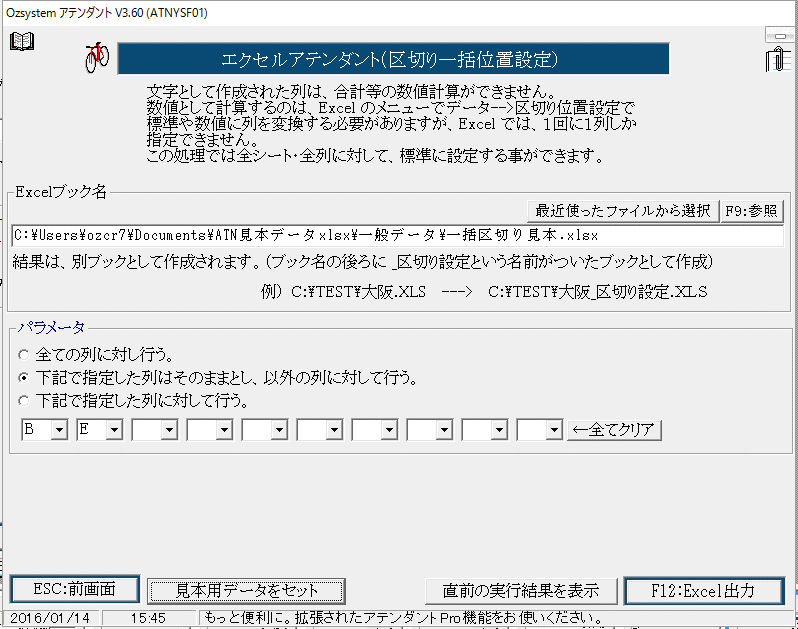
Task: Click the Excel book path input field
Action: tap(397, 236)
